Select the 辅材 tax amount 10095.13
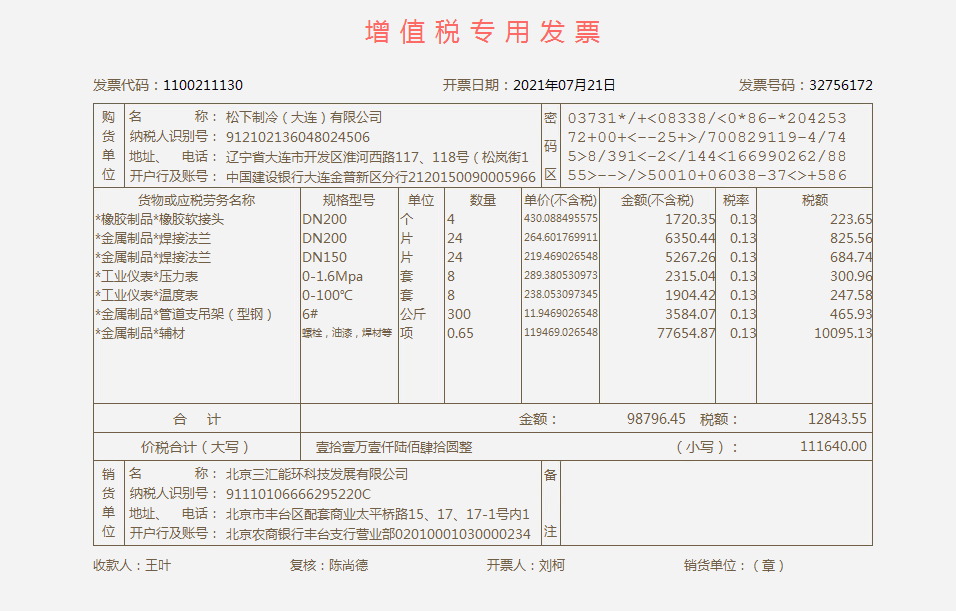 point(842,333)
